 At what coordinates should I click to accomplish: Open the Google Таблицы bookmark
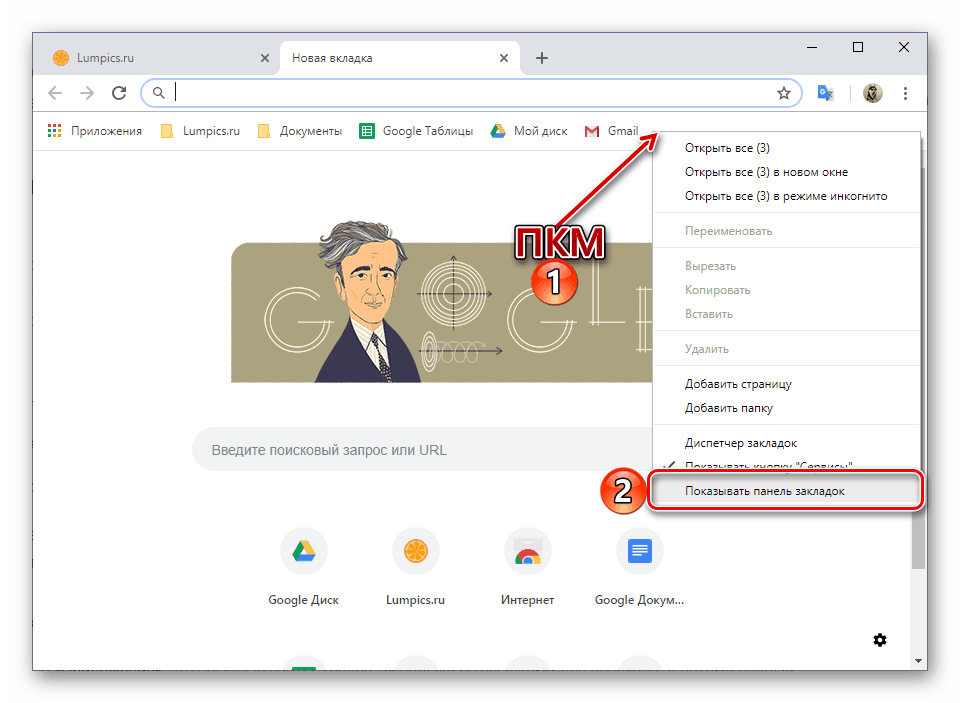pos(416,131)
